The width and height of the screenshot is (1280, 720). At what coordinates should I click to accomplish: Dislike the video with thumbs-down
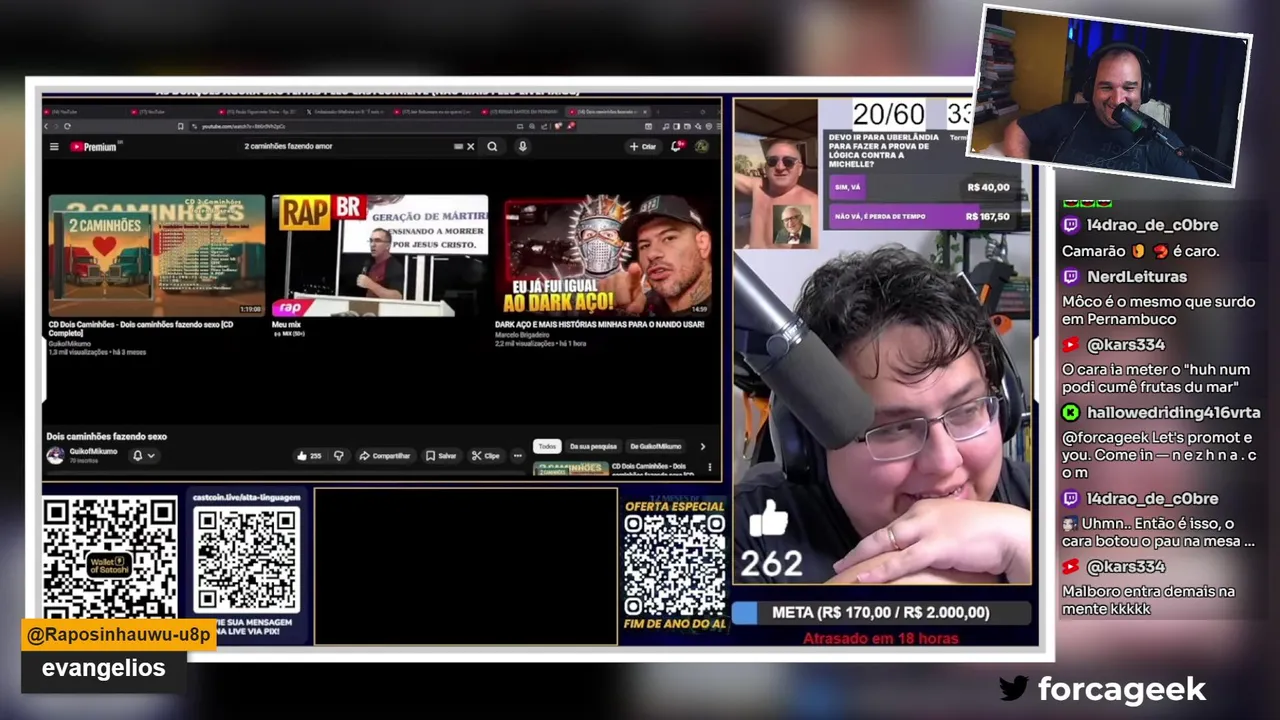click(338, 456)
